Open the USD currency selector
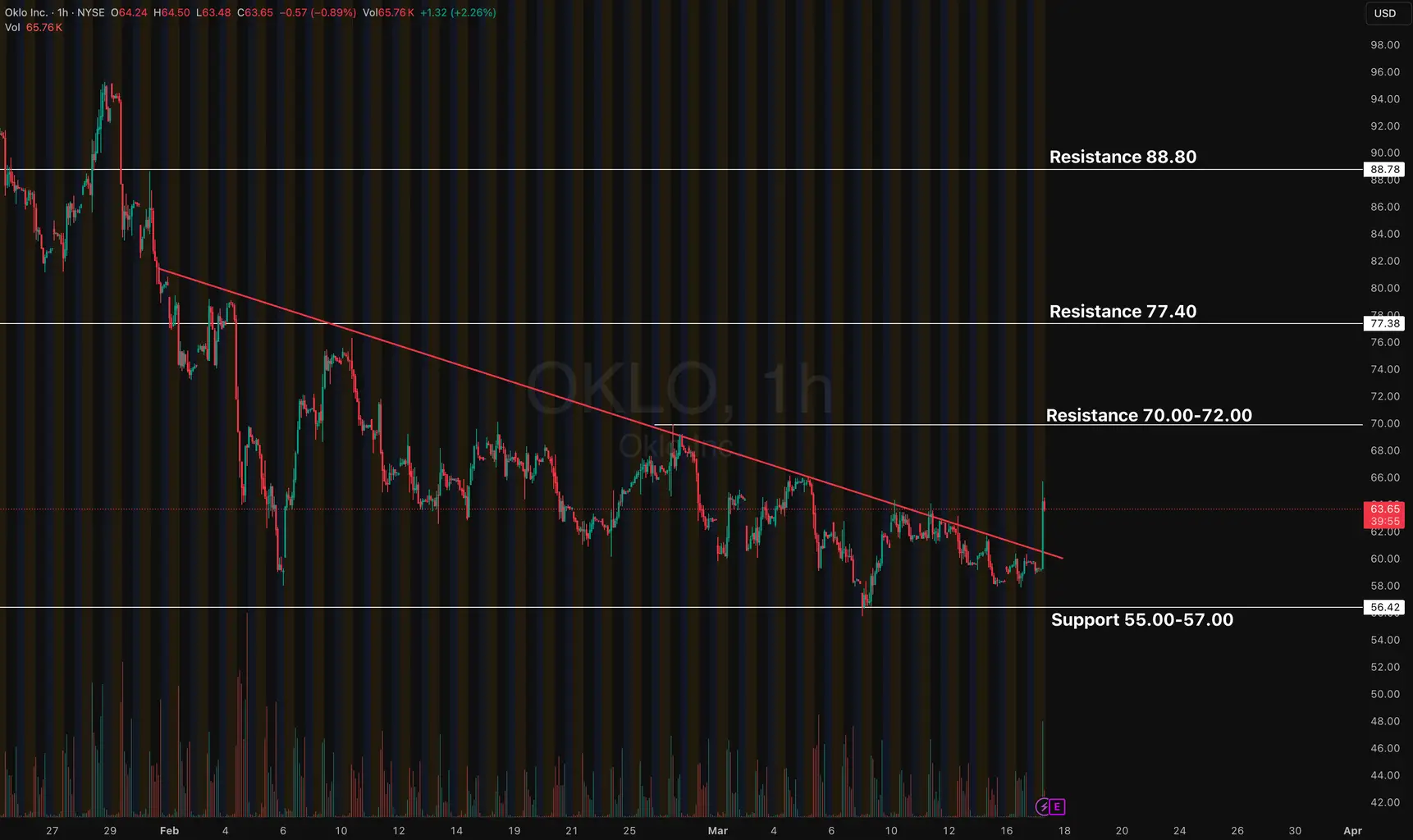The image size is (1413, 840). (x=1385, y=13)
